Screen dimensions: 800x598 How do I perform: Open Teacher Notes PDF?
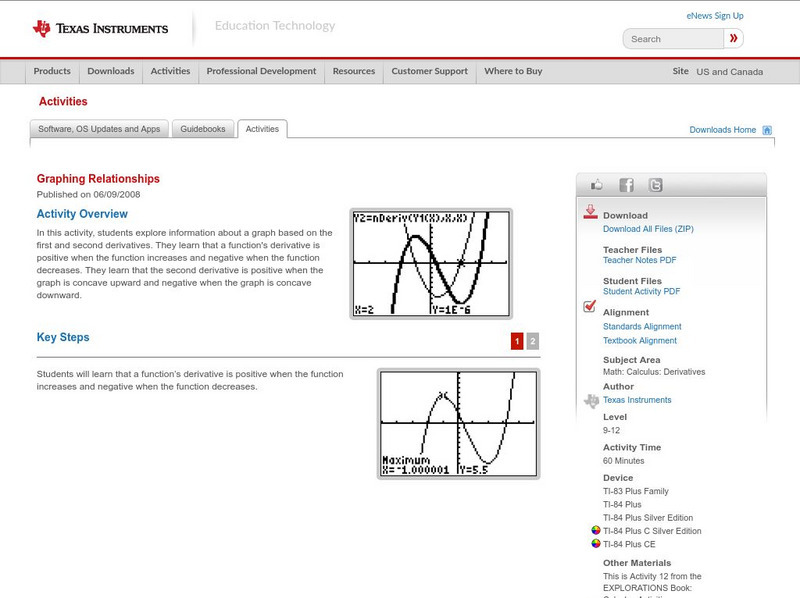click(x=639, y=260)
